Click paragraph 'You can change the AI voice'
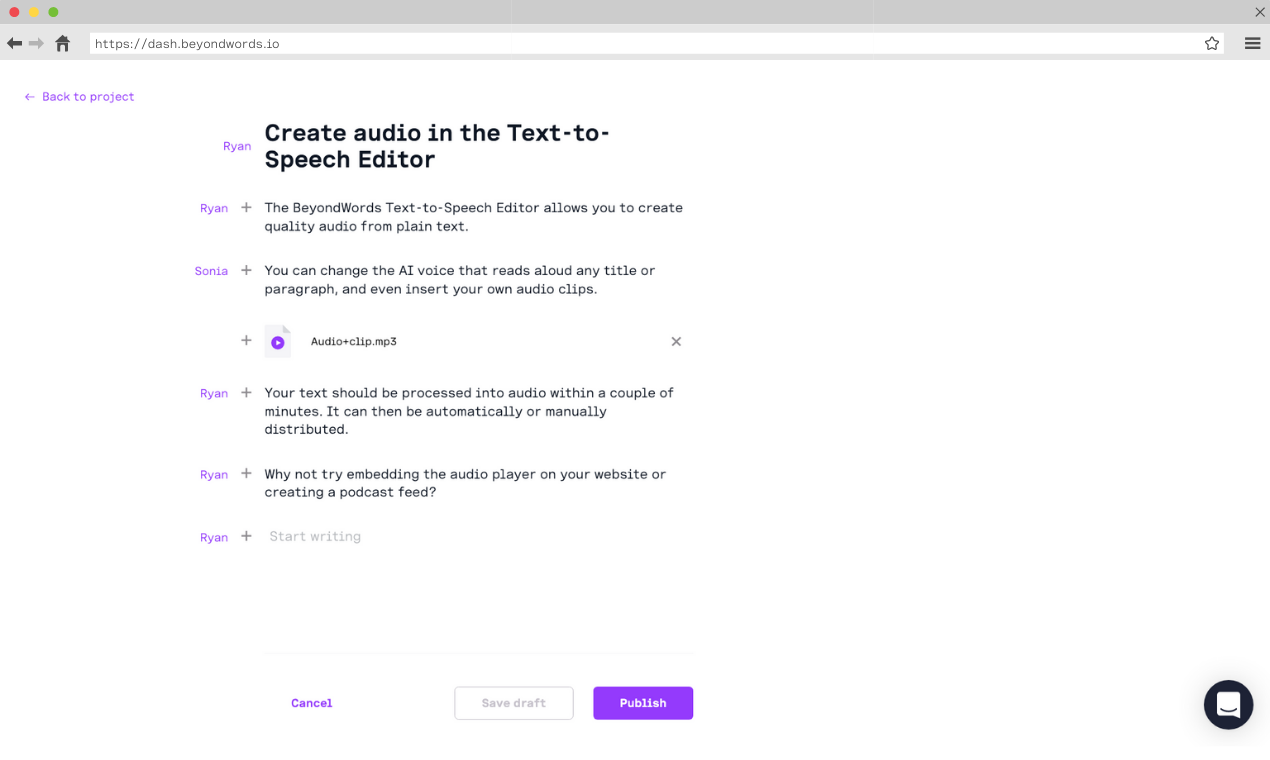This screenshot has height=760, width=1270. pyautogui.click(x=460, y=280)
